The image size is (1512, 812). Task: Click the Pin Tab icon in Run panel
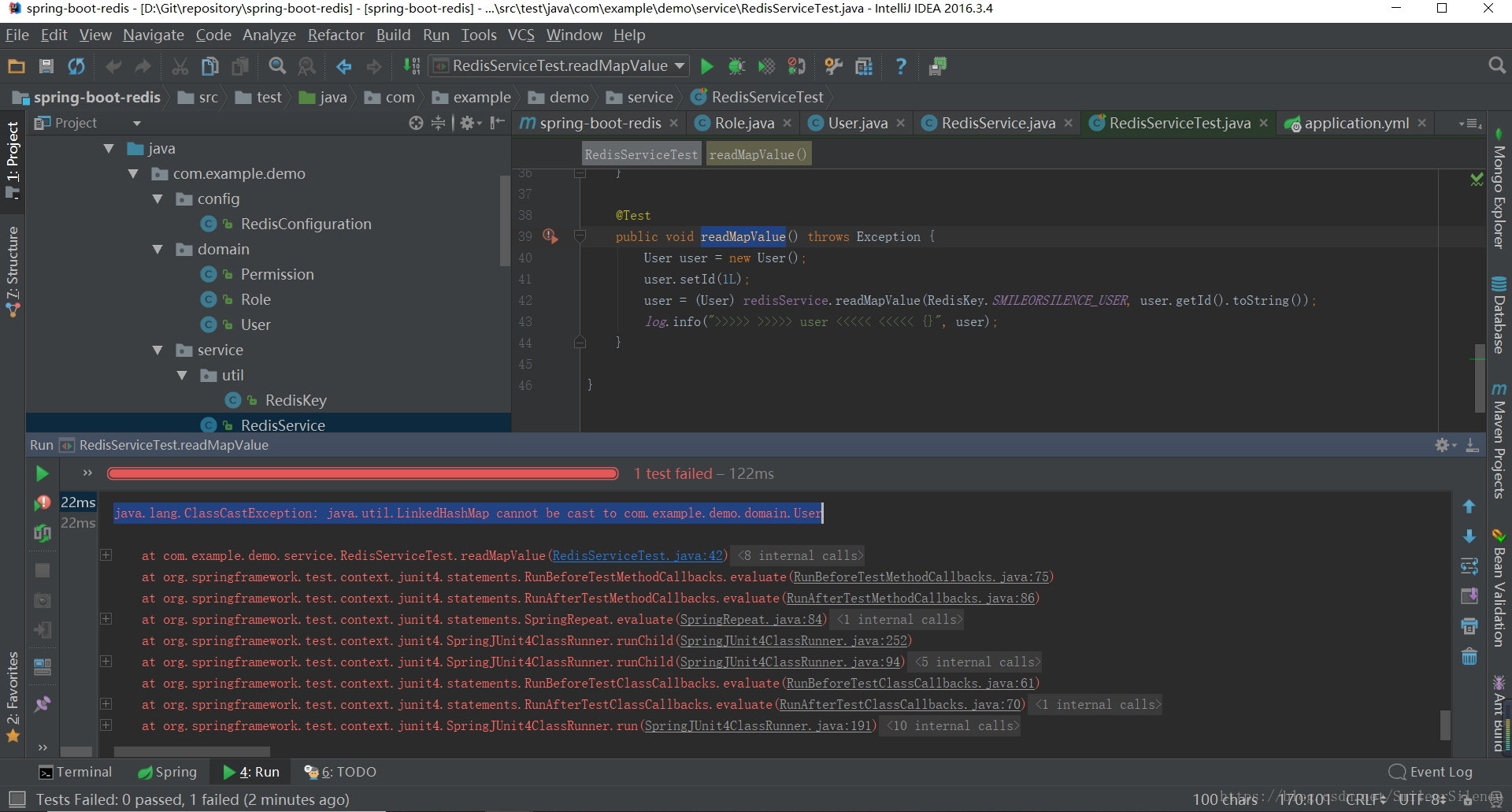[x=43, y=704]
